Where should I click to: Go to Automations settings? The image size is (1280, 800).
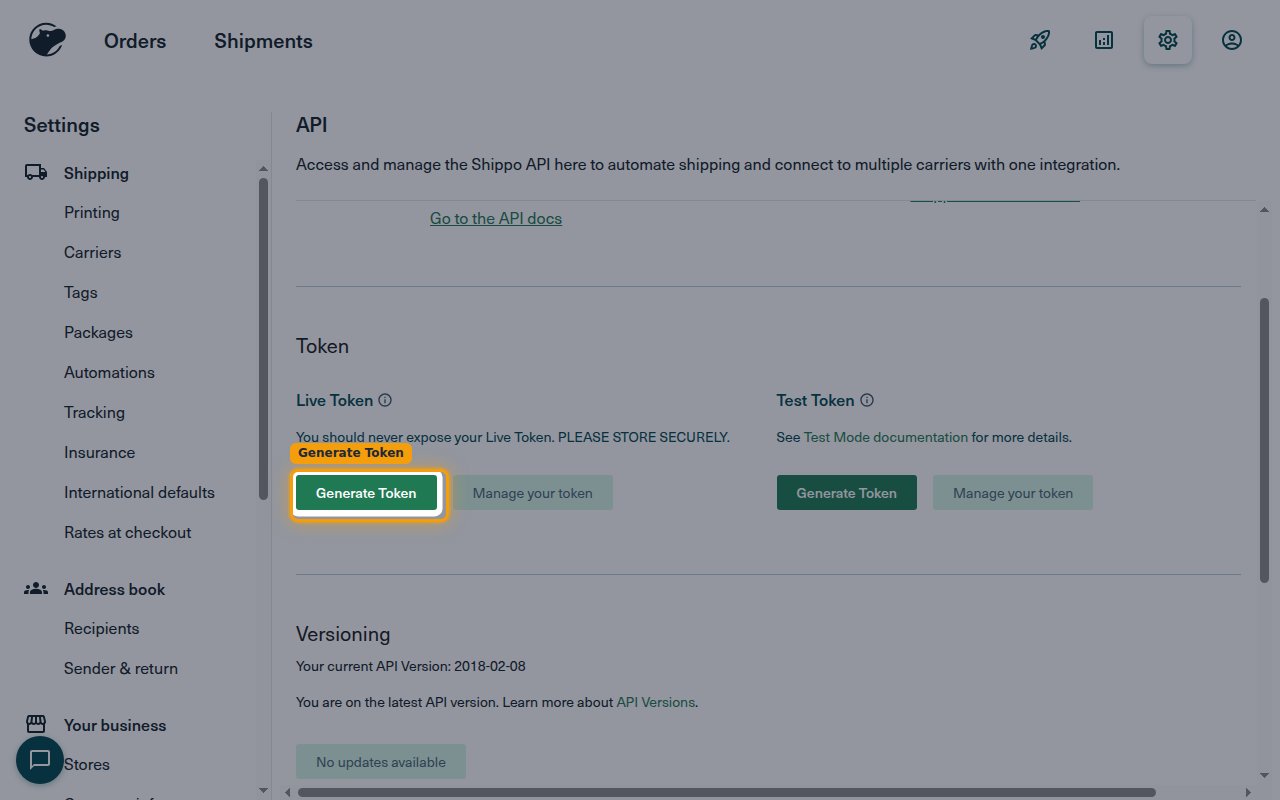click(109, 372)
